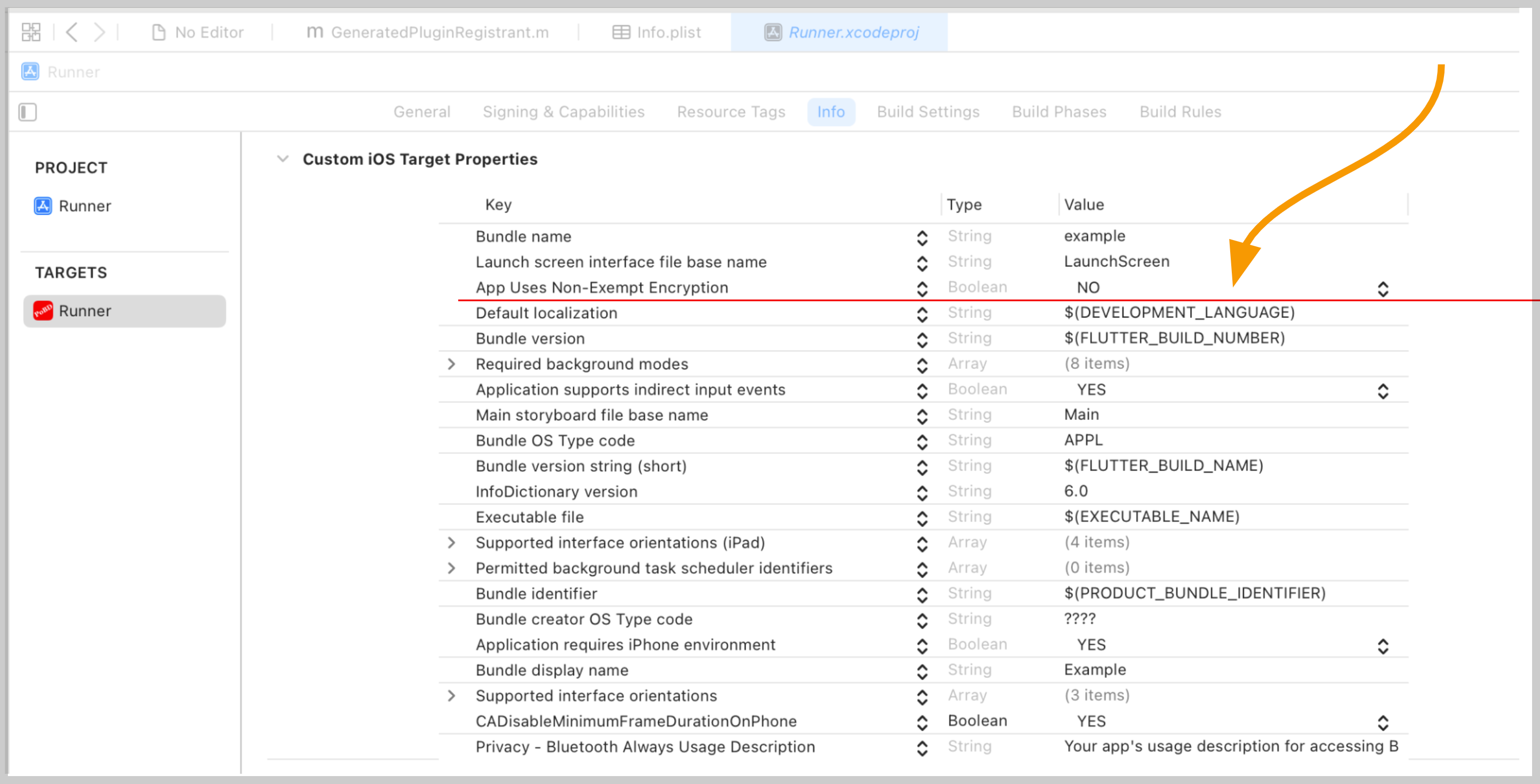Expand Supported interface orientations (iPad) row
Screen dimensions: 1540x784
click(451, 542)
